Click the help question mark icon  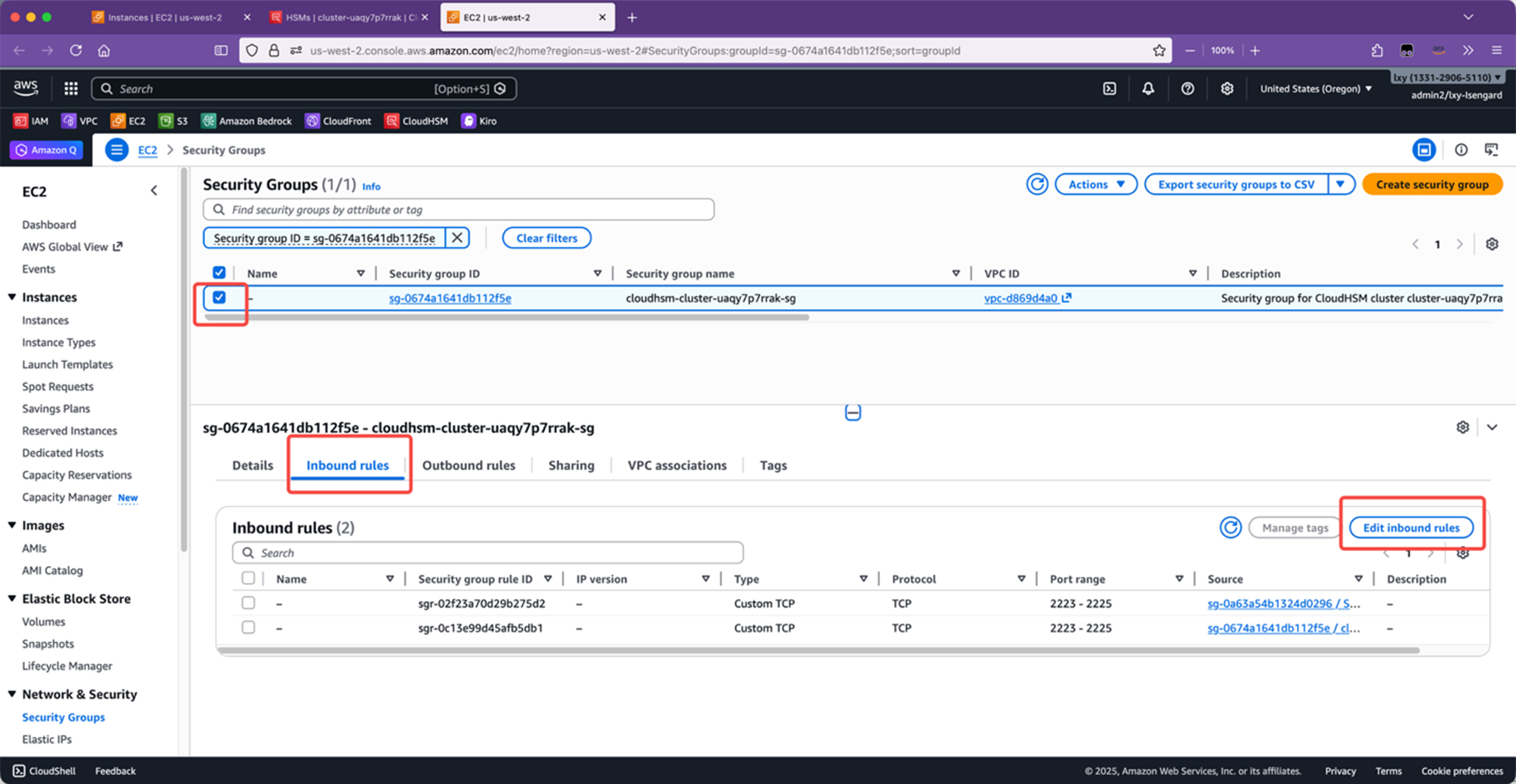click(x=1187, y=88)
